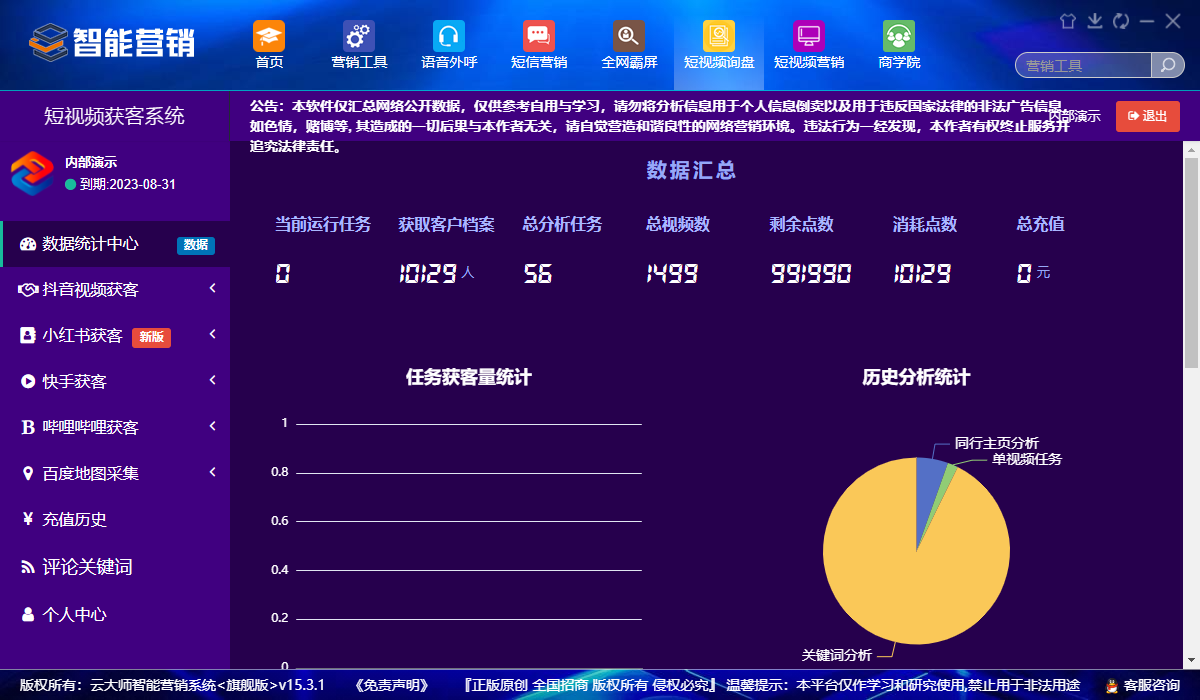Click the map pin icon beside 百度地图采集

coord(28,474)
